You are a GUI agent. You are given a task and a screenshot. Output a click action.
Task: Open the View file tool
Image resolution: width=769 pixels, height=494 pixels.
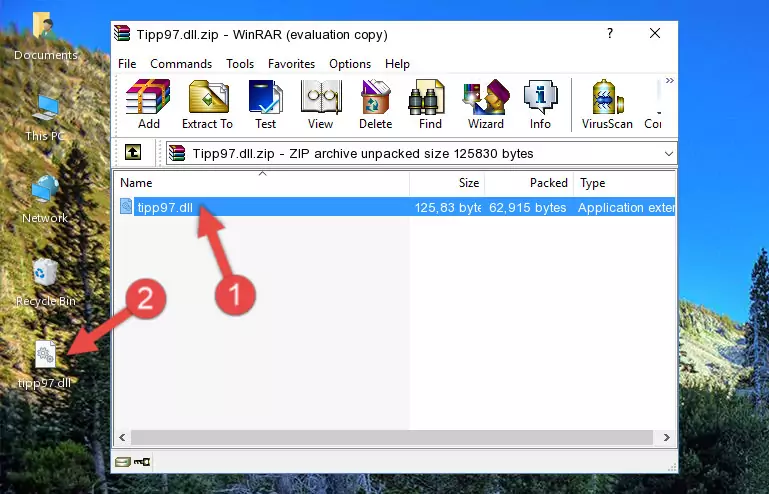(x=321, y=104)
